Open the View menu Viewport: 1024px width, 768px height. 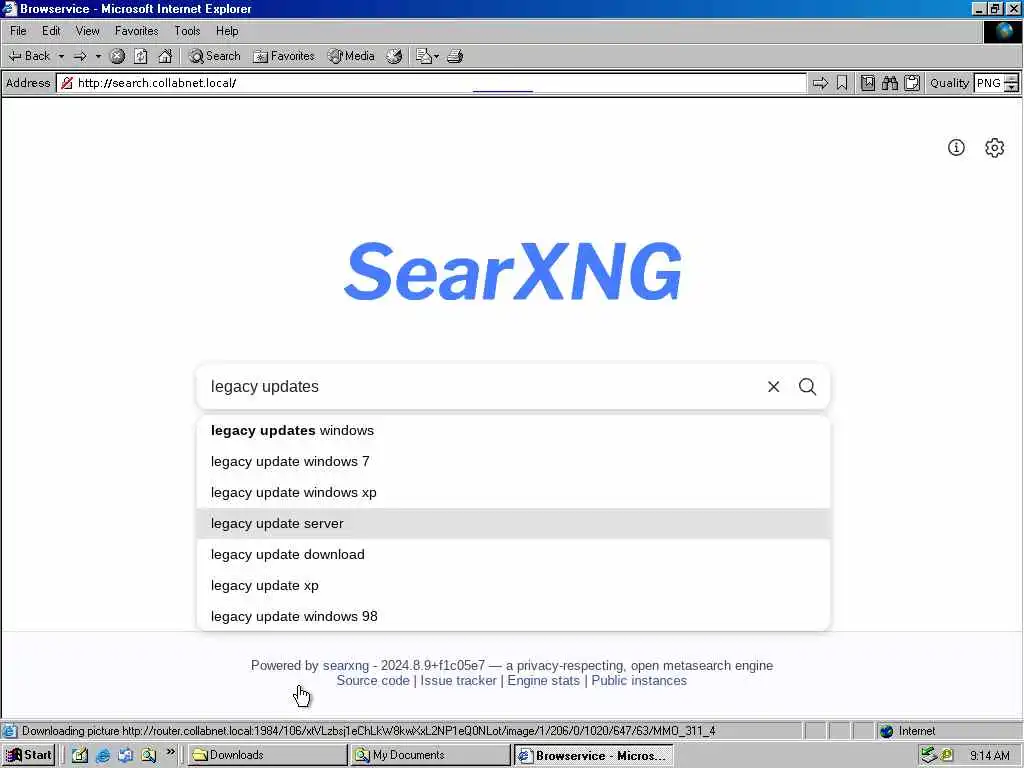click(x=88, y=31)
